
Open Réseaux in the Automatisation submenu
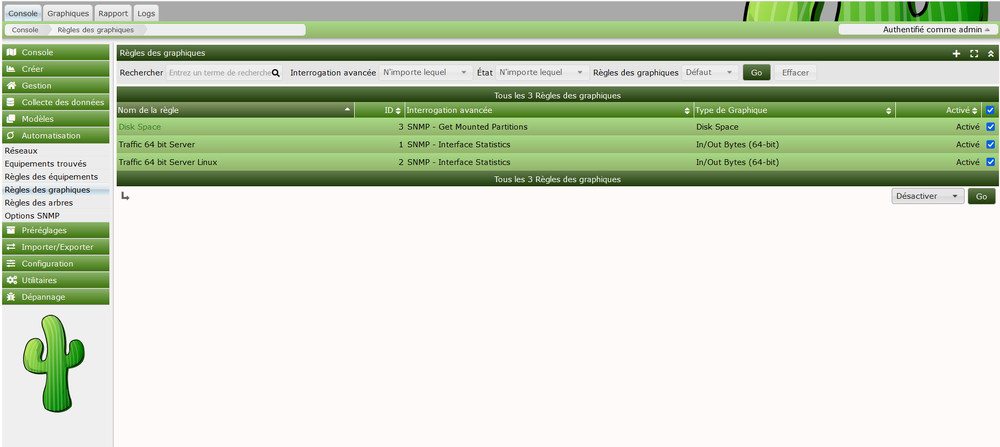click(x=21, y=151)
